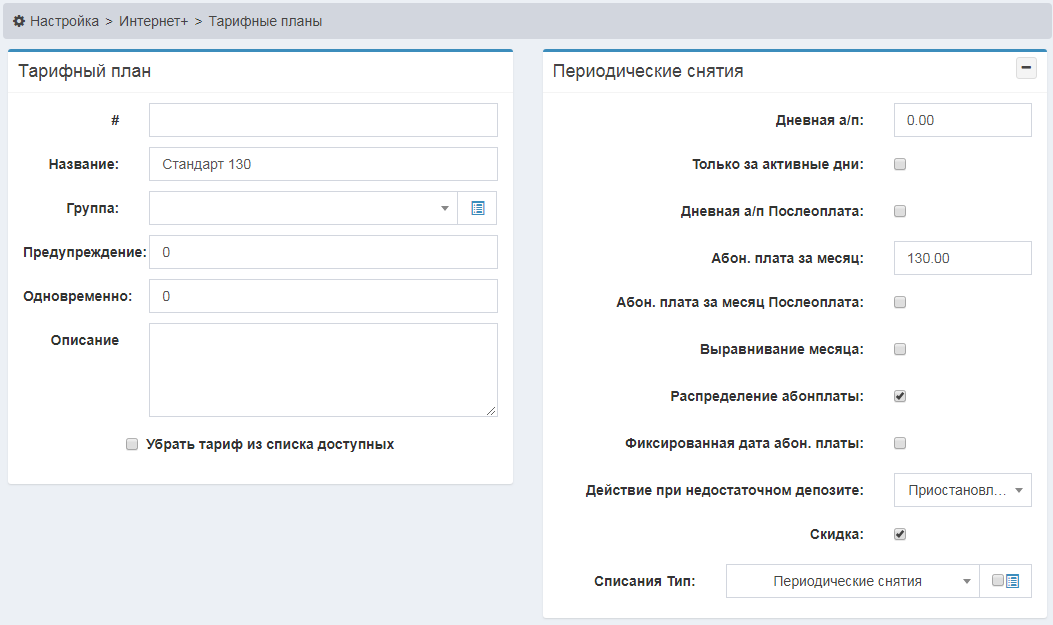Enable Только за активные дни checkbox
Viewport: 1053px width, 625px height.
tap(900, 164)
